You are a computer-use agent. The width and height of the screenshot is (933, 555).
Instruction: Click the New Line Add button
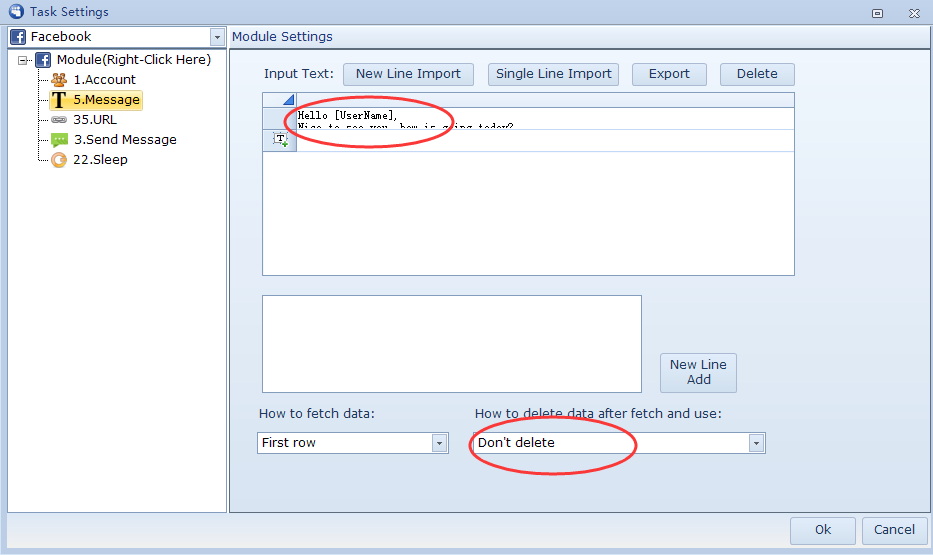point(698,372)
